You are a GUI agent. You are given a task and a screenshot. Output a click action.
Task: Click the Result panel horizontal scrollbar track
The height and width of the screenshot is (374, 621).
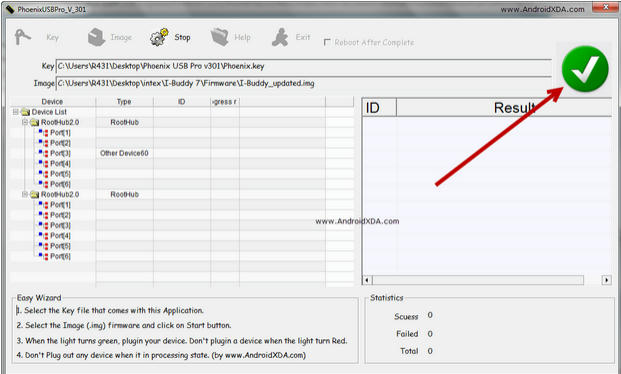(x=478, y=280)
